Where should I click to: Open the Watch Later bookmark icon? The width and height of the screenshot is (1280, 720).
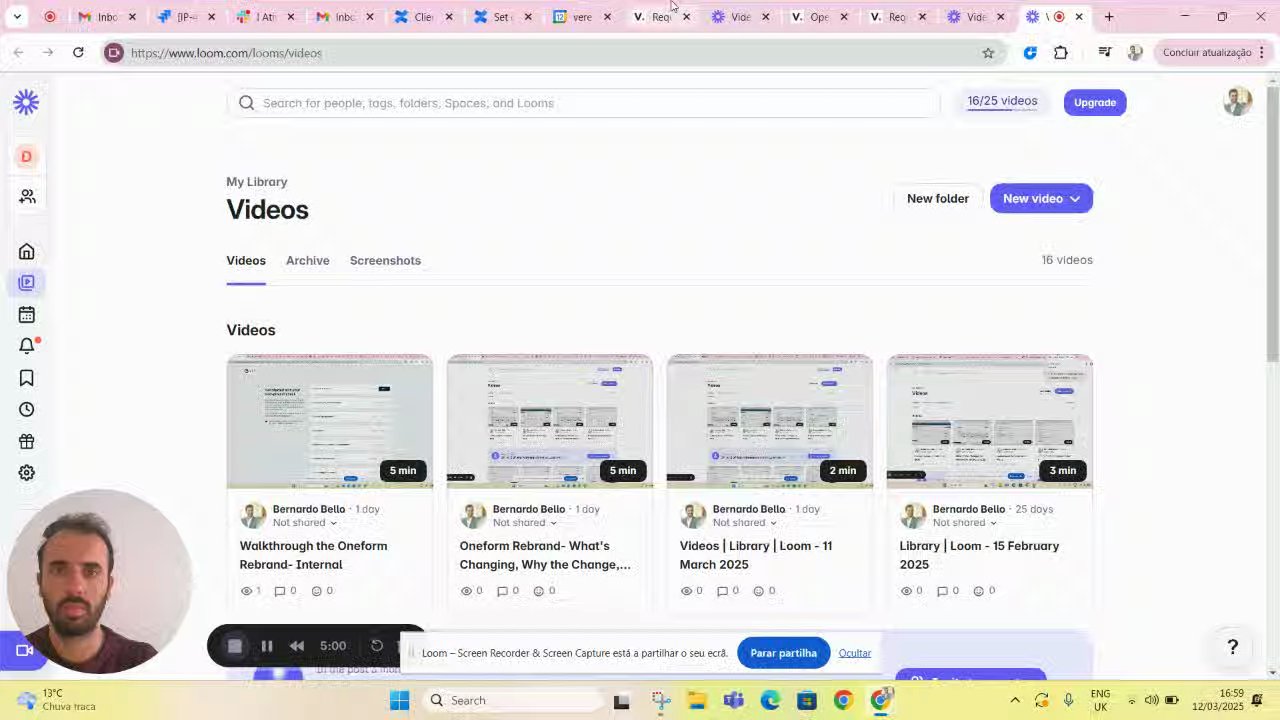[x=27, y=378]
